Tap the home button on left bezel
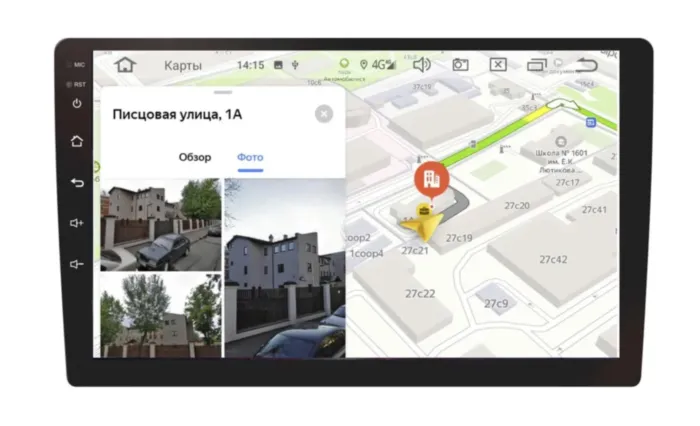 [77, 141]
